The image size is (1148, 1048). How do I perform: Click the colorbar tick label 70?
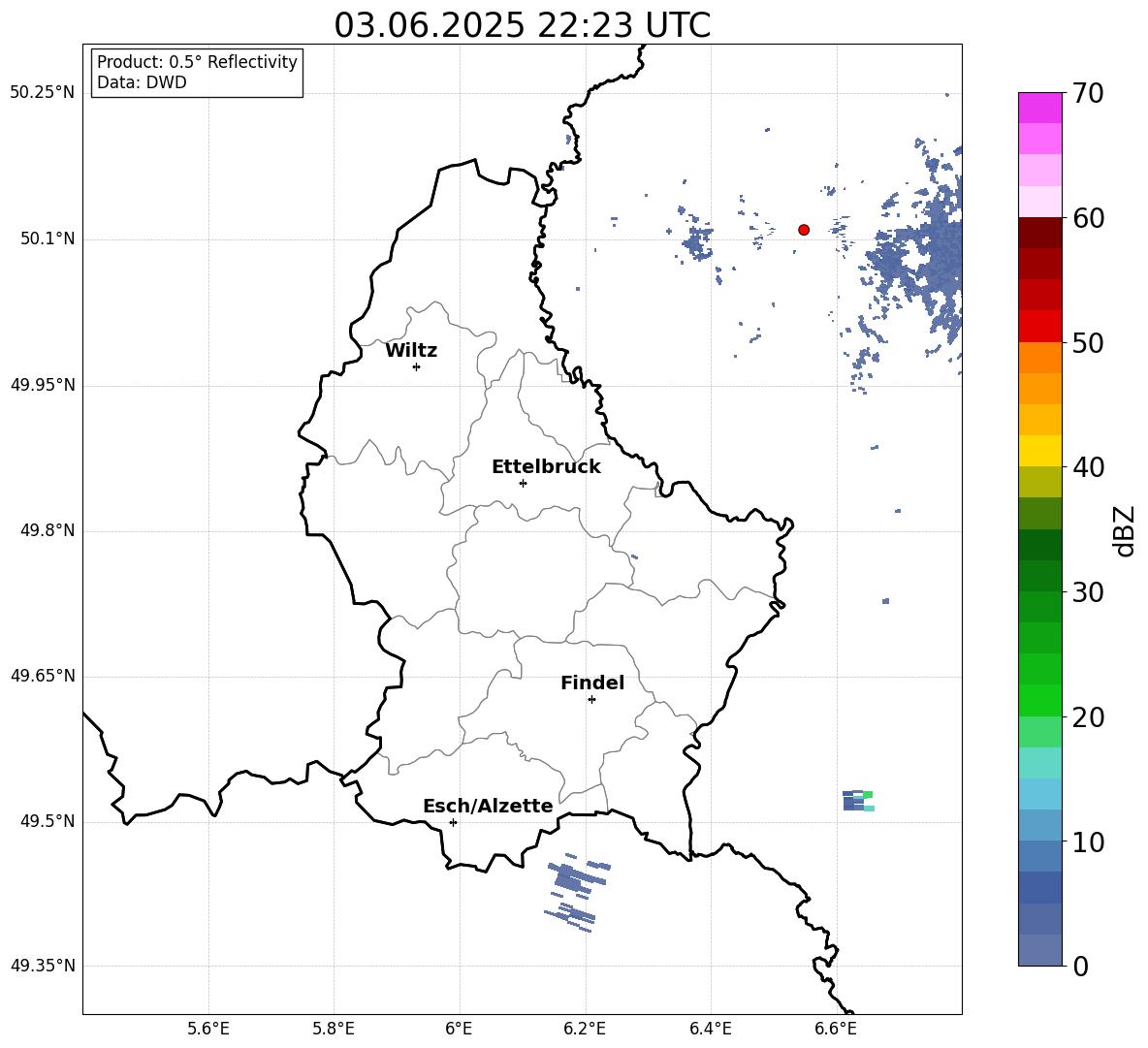coord(1088,93)
